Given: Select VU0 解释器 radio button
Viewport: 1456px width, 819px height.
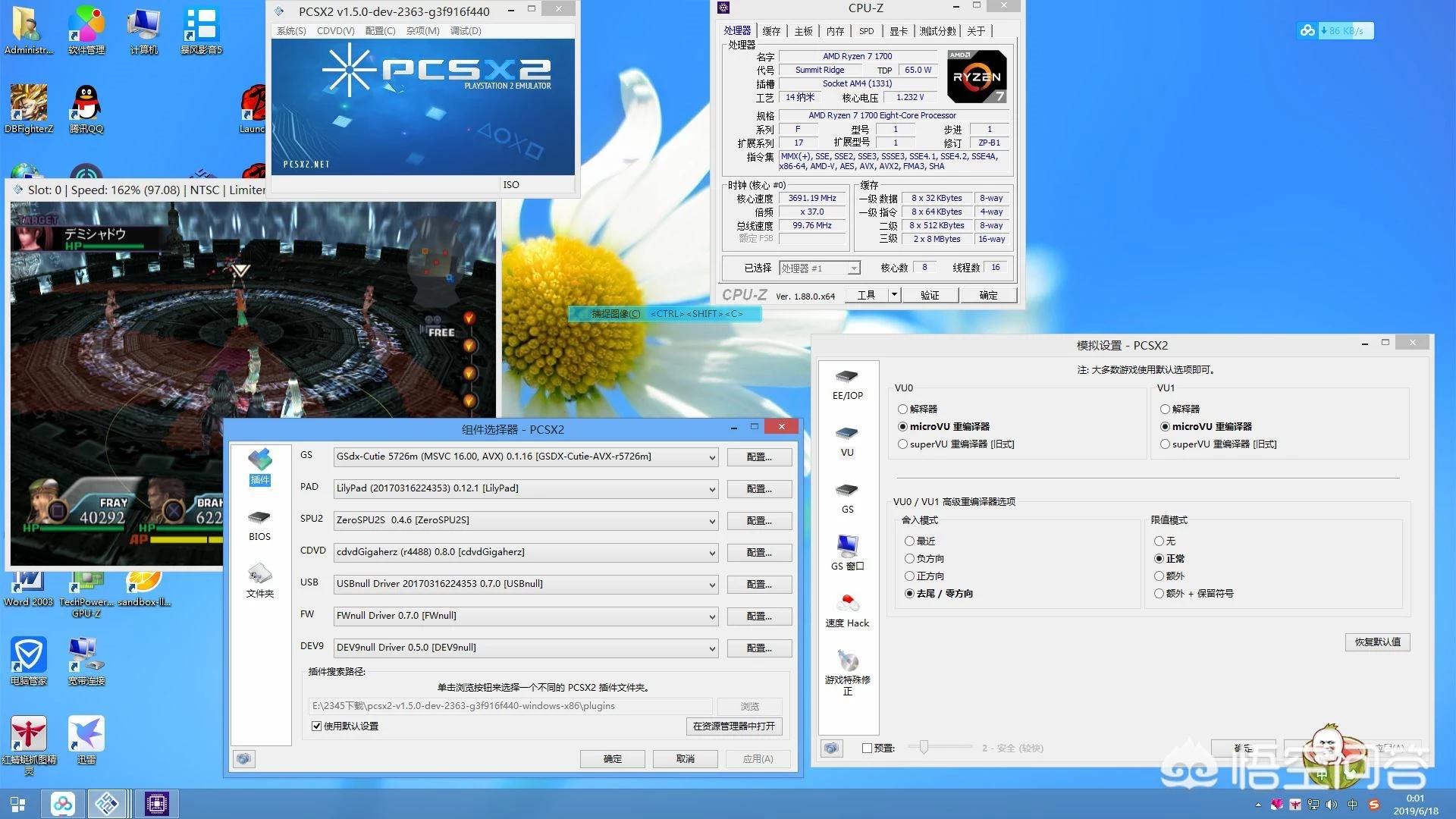Looking at the screenshot, I should (918, 409).
